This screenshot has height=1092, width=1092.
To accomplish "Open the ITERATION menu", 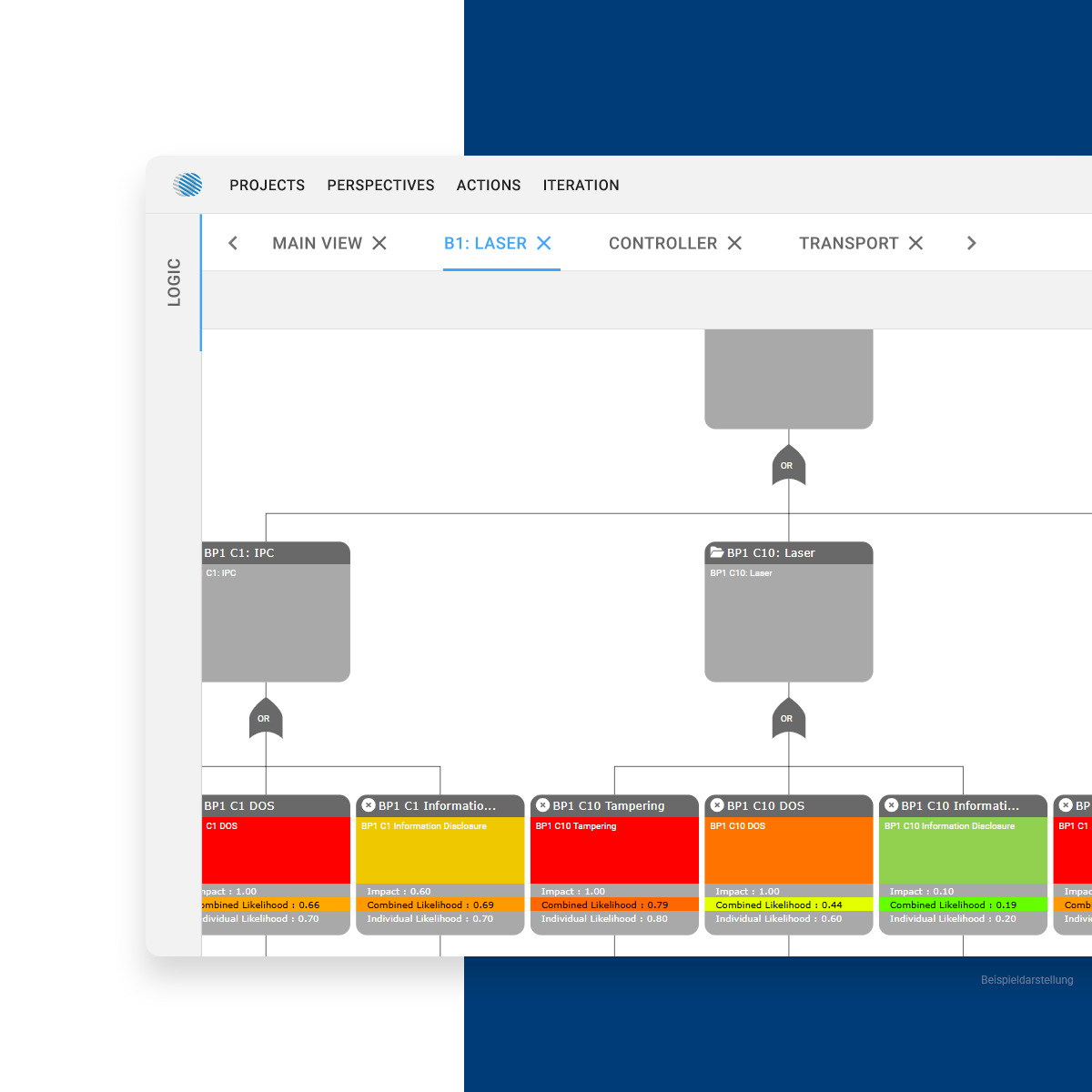I will coord(581,185).
